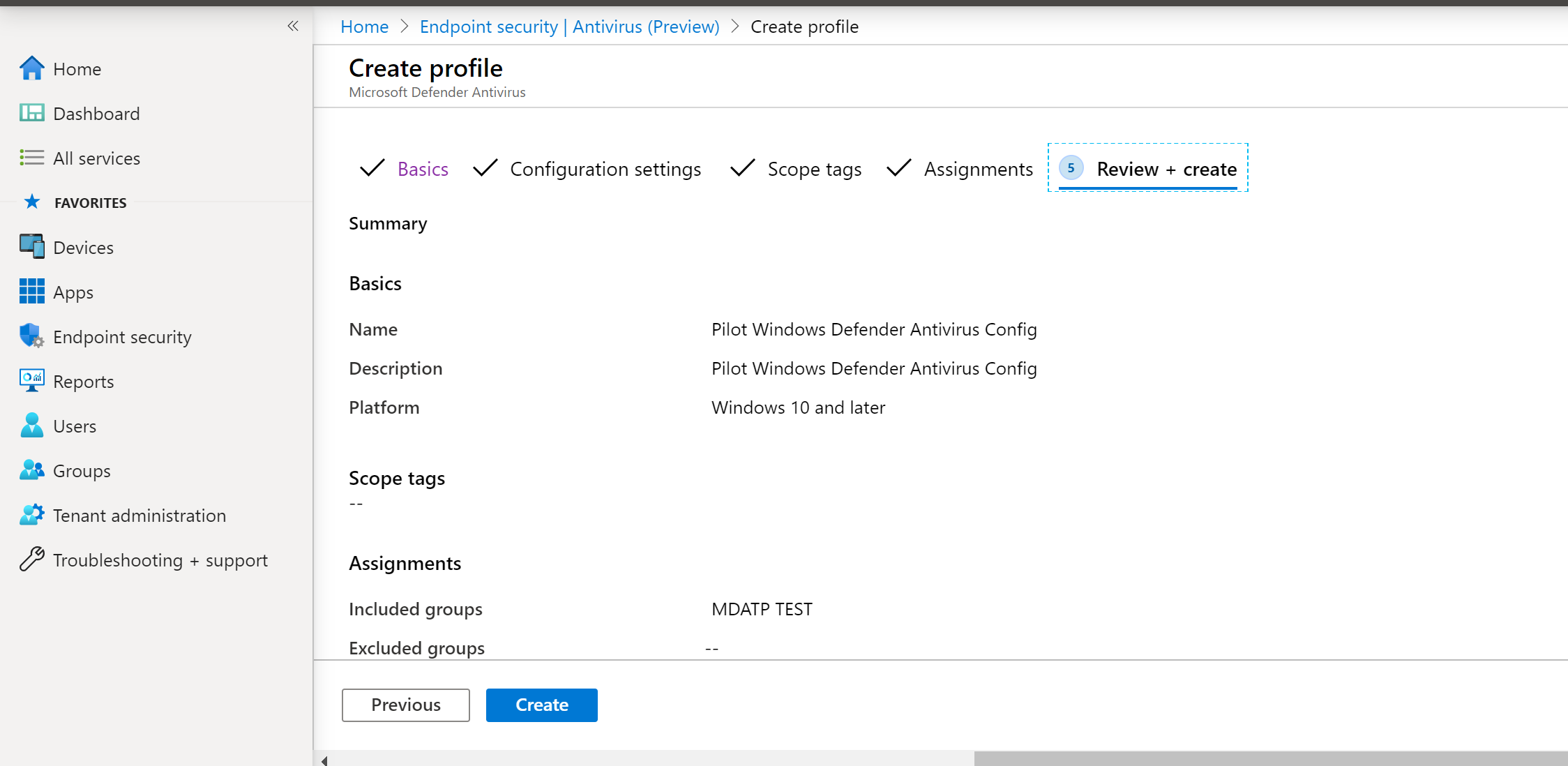Click the Apps grid icon
The image size is (1568, 766).
[31, 292]
